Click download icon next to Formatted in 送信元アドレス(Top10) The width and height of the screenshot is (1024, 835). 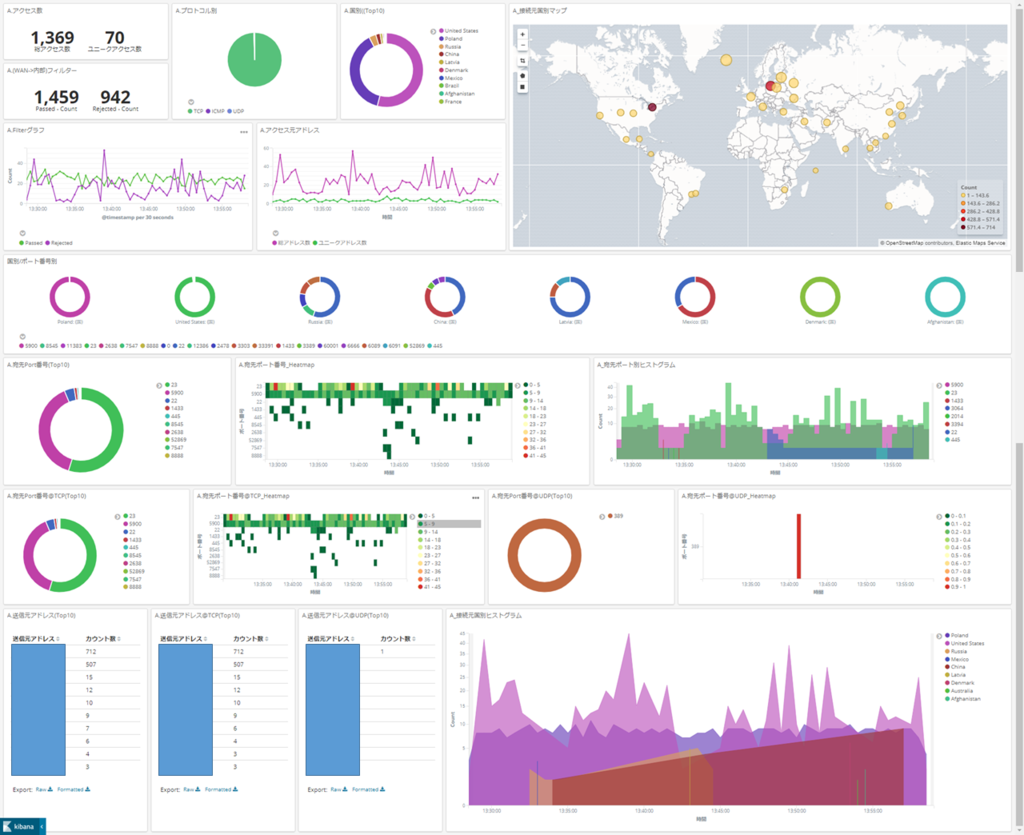[88, 789]
